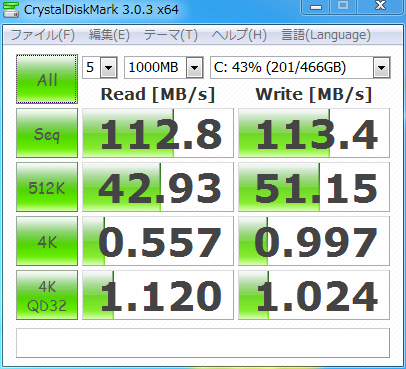Select the 512K write result 51.15
Image resolution: width=406 pixels, height=369 pixels.
314,187
